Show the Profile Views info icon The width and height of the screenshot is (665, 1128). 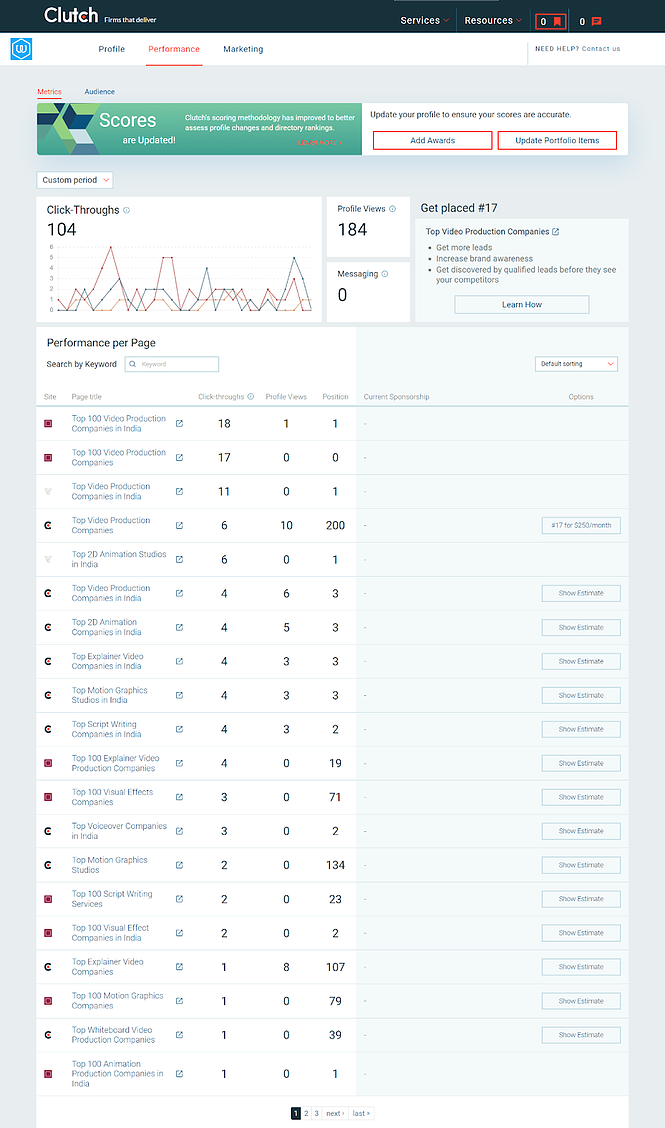point(392,209)
